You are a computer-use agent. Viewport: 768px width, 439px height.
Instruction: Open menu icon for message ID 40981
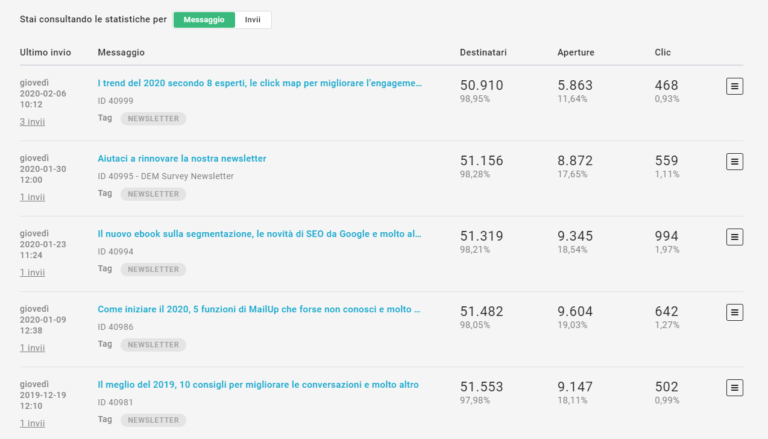[x=734, y=387]
